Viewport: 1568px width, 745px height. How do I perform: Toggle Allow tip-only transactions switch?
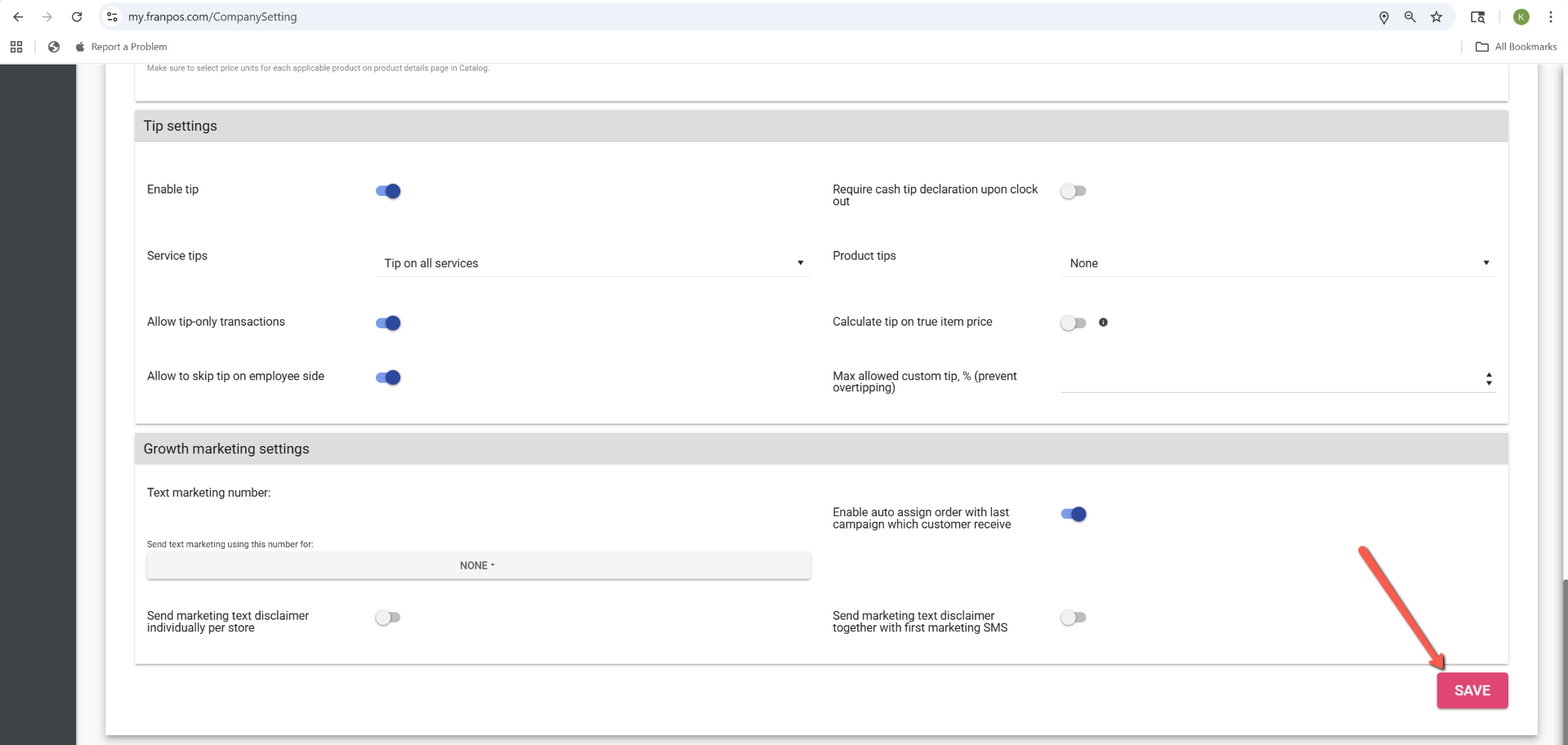388,323
